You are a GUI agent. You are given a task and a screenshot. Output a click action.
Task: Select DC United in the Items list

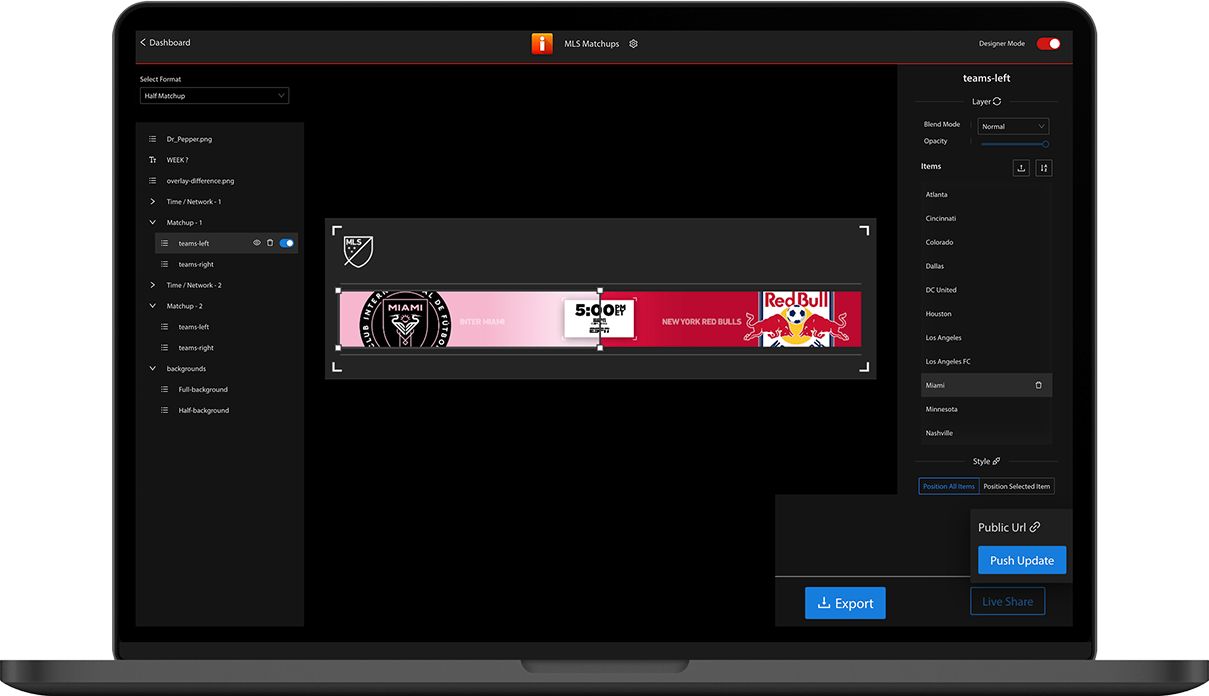pos(986,290)
